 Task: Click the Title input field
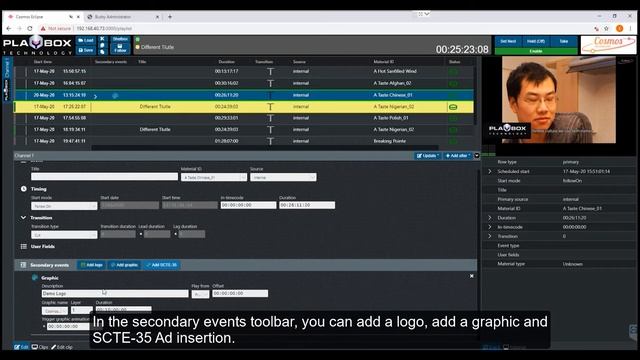(104, 177)
